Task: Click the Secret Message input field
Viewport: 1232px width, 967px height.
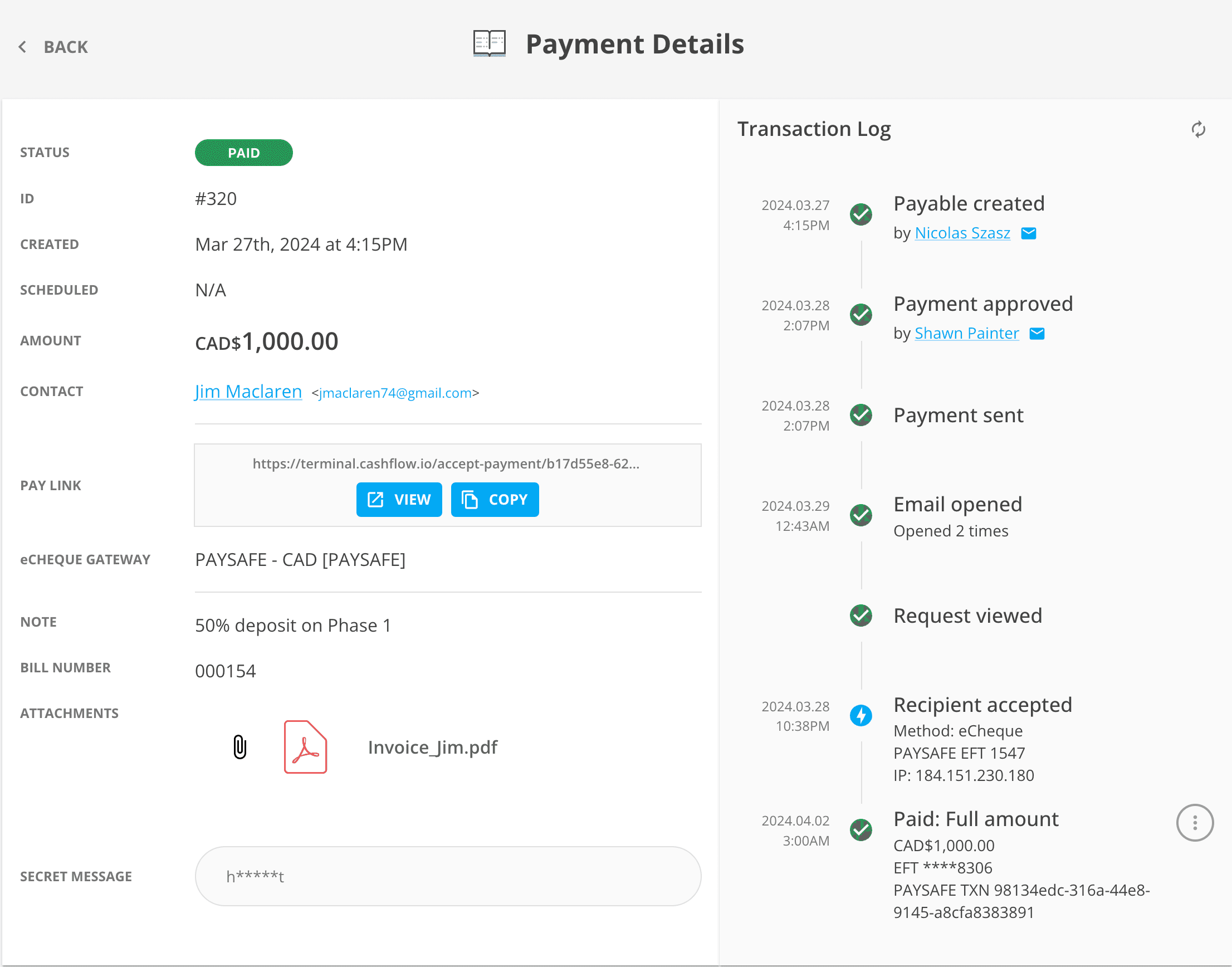Action: click(x=447, y=876)
